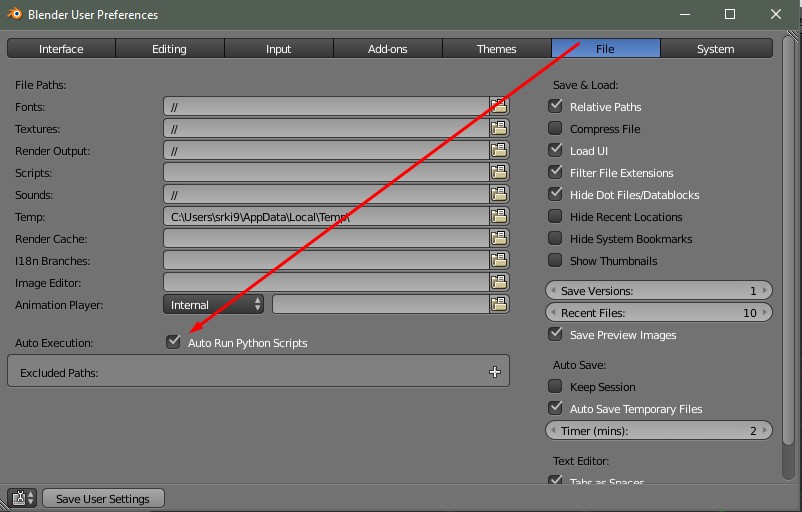Screen dimensions: 802x512
Task: Browse for the Scripts folder
Action: (499, 173)
